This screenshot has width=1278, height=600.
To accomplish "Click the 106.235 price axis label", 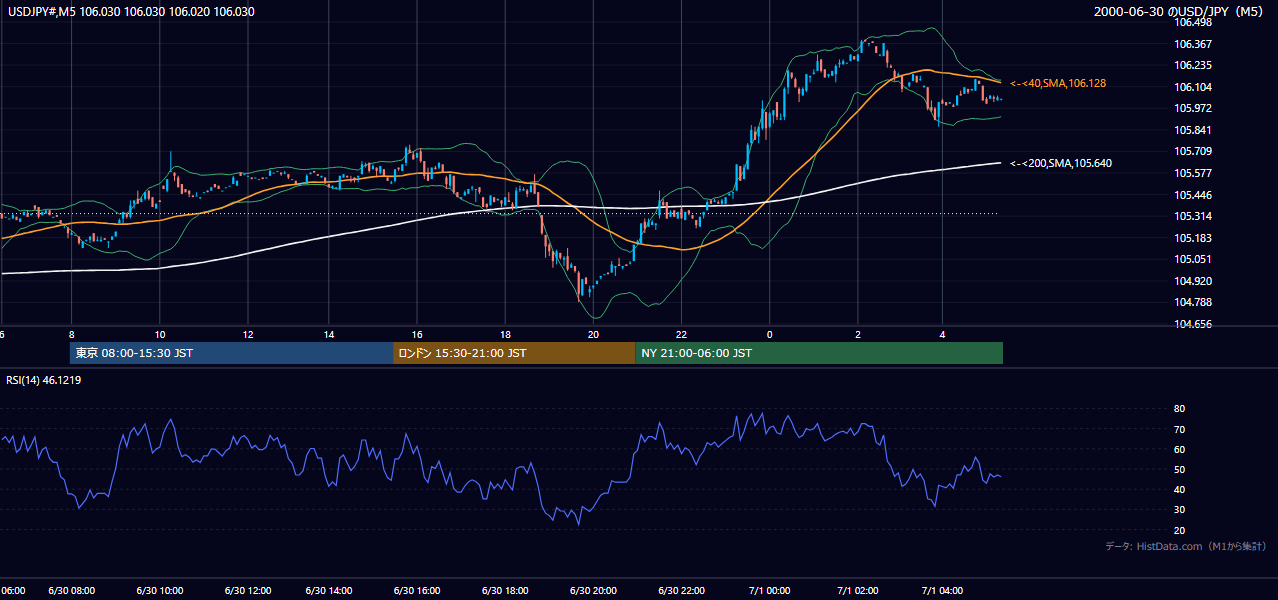I will [1192, 65].
